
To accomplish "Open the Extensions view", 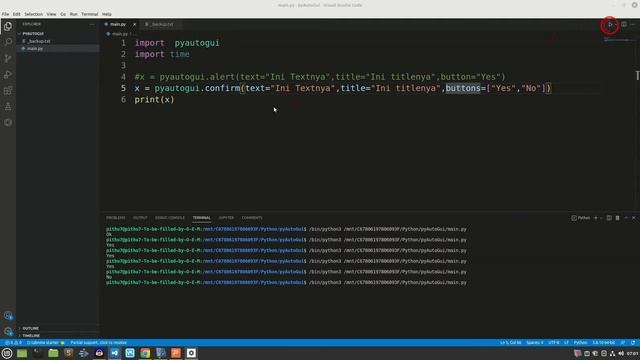I will coord(8,91).
